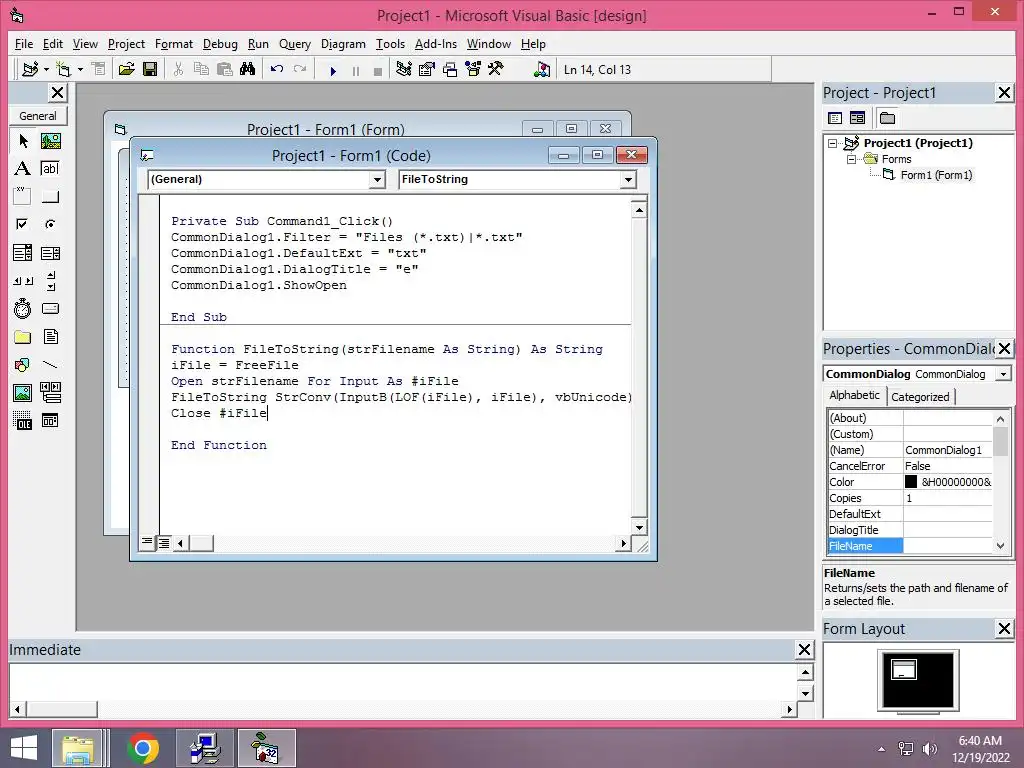1024x768 pixels.
Task: Click the Color property black swatch
Action: point(911,482)
